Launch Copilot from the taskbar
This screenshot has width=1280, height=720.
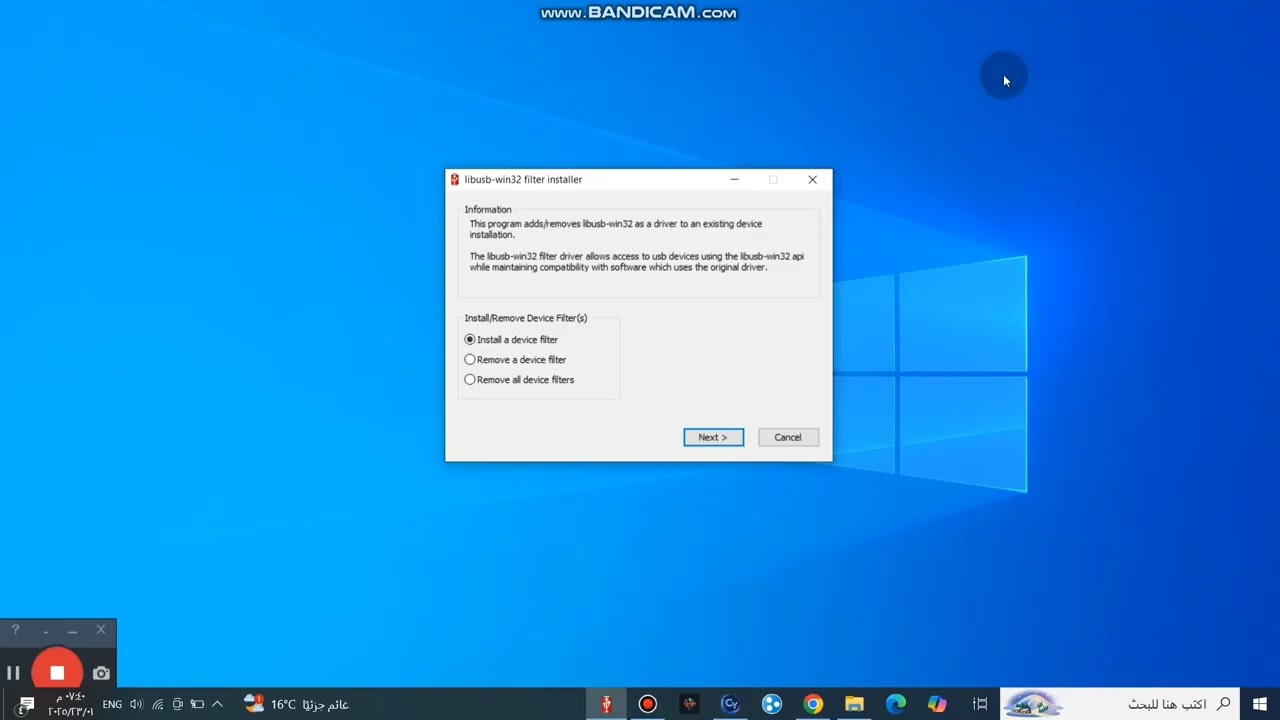coord(937,704)
